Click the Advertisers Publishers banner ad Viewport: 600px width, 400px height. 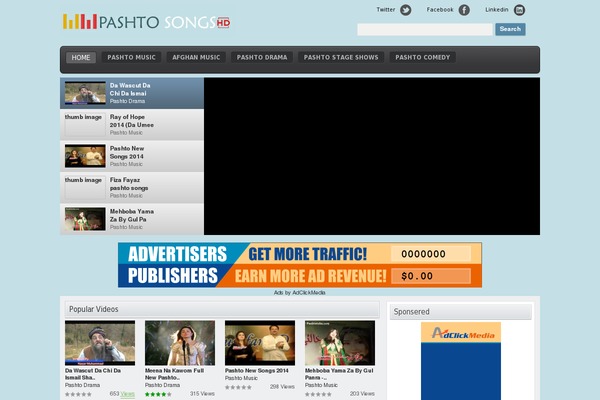[300, 265]
